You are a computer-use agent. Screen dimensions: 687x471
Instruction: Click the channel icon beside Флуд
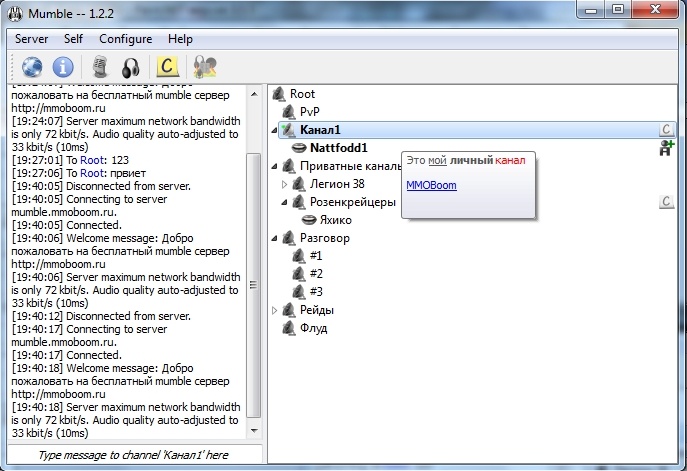click(288, 328)
